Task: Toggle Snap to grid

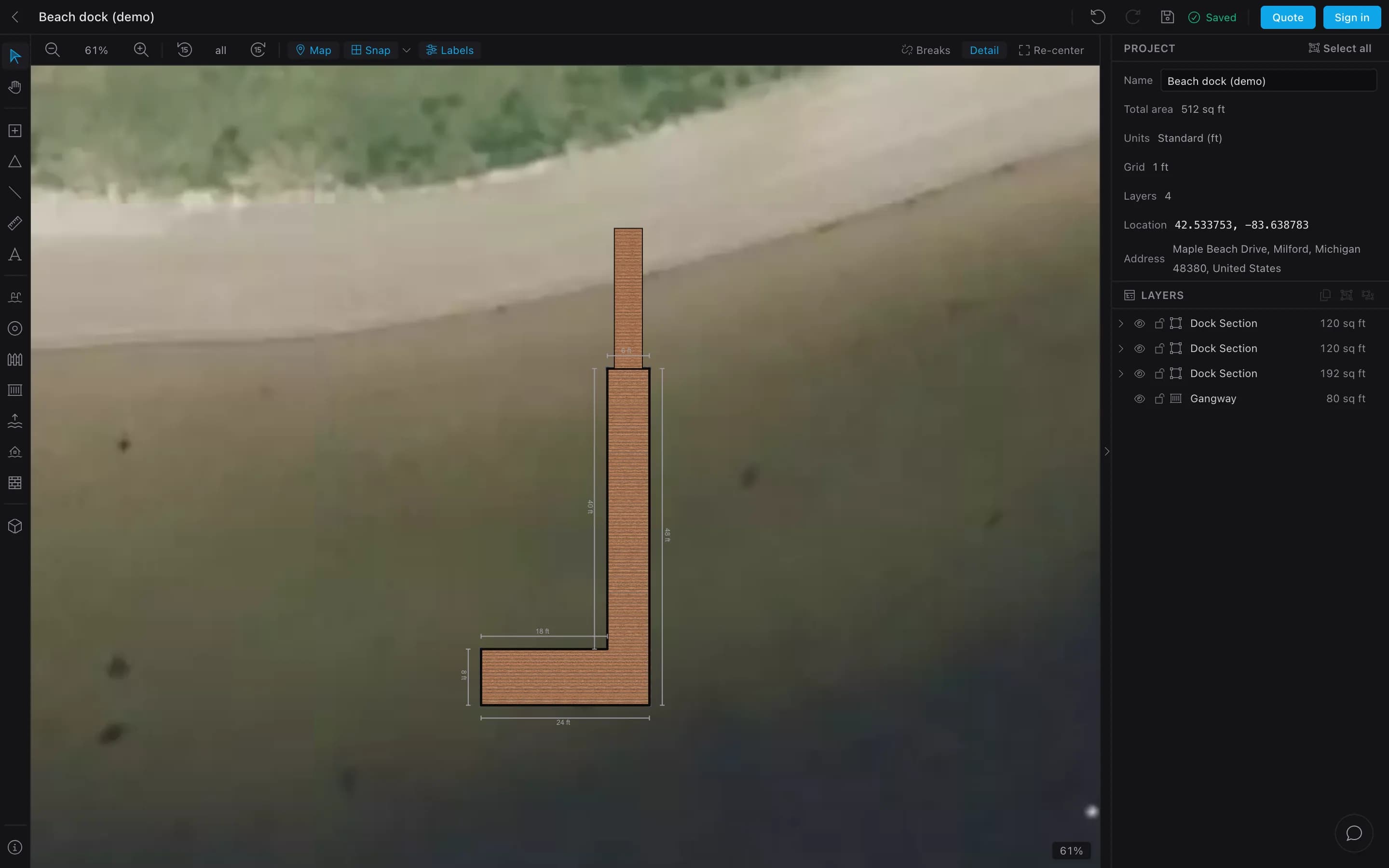Action: [x=371, y=50]
